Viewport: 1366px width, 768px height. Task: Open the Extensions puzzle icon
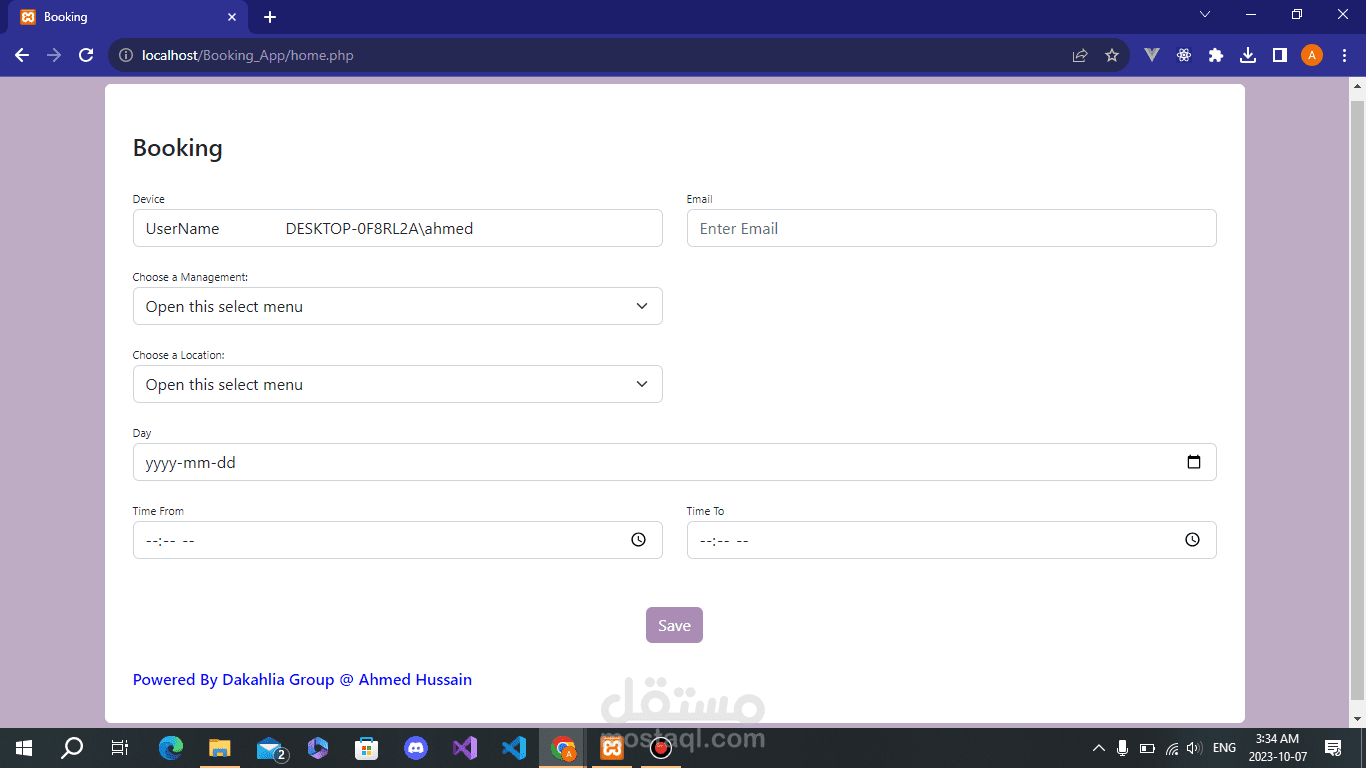(x=1216, y=56)
